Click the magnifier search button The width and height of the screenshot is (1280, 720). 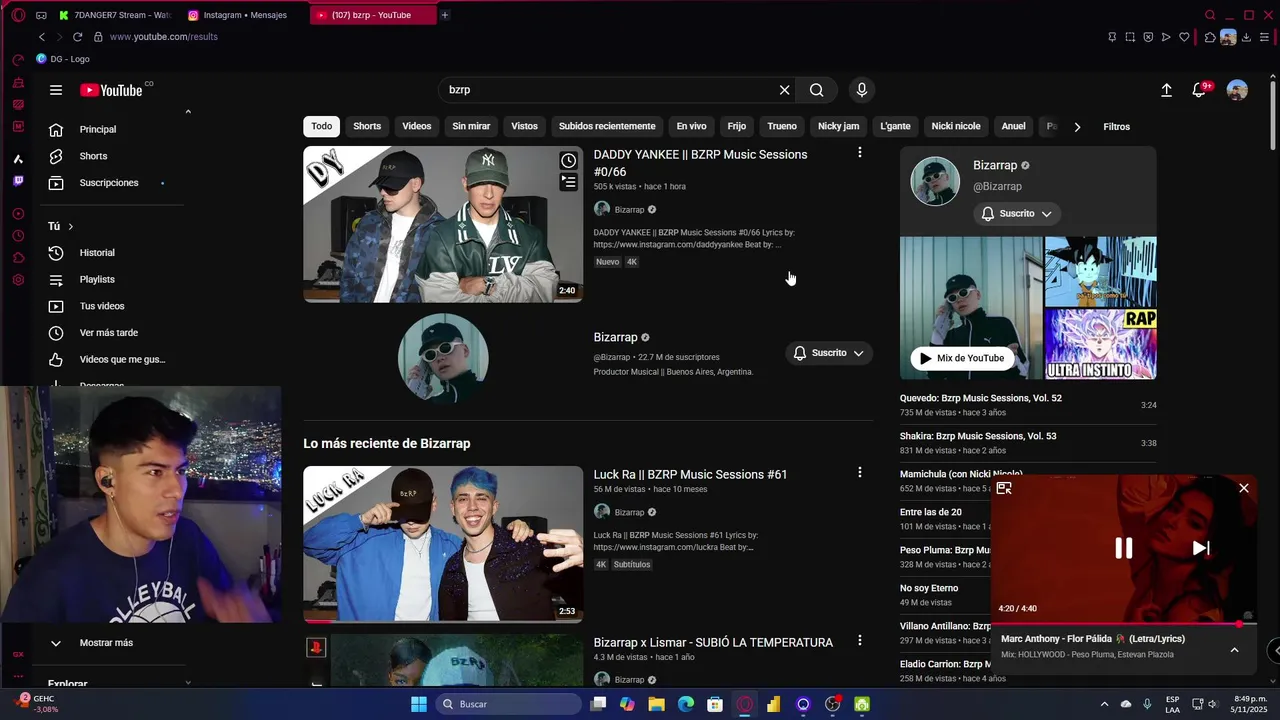(817, 90)
